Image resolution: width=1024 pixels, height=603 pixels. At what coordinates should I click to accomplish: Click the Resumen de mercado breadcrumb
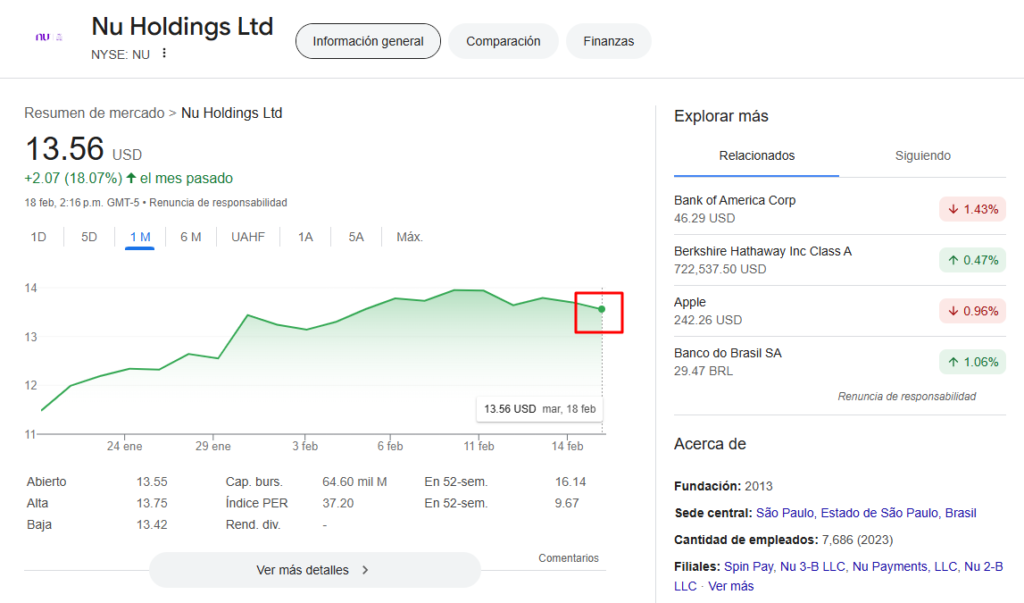pyautogui.click(x=94, y=113)
